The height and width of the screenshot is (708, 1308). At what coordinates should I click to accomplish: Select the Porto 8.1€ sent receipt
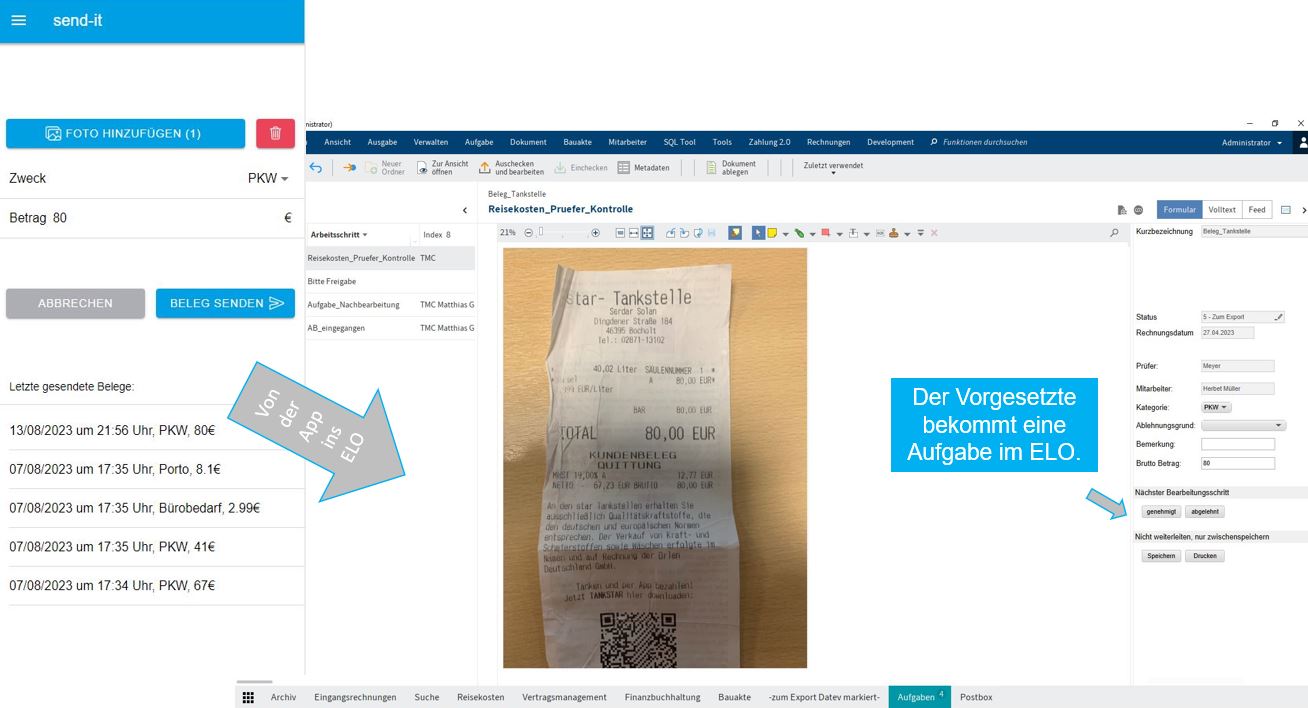[x=152, y=469]
